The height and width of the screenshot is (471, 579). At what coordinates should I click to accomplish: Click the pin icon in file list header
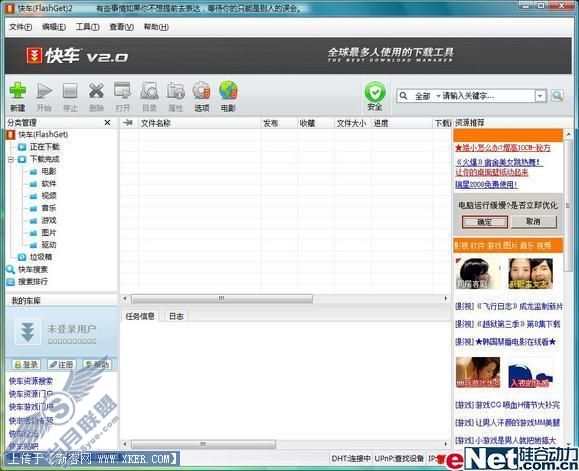pyautogui.click(x=128, y=123)
